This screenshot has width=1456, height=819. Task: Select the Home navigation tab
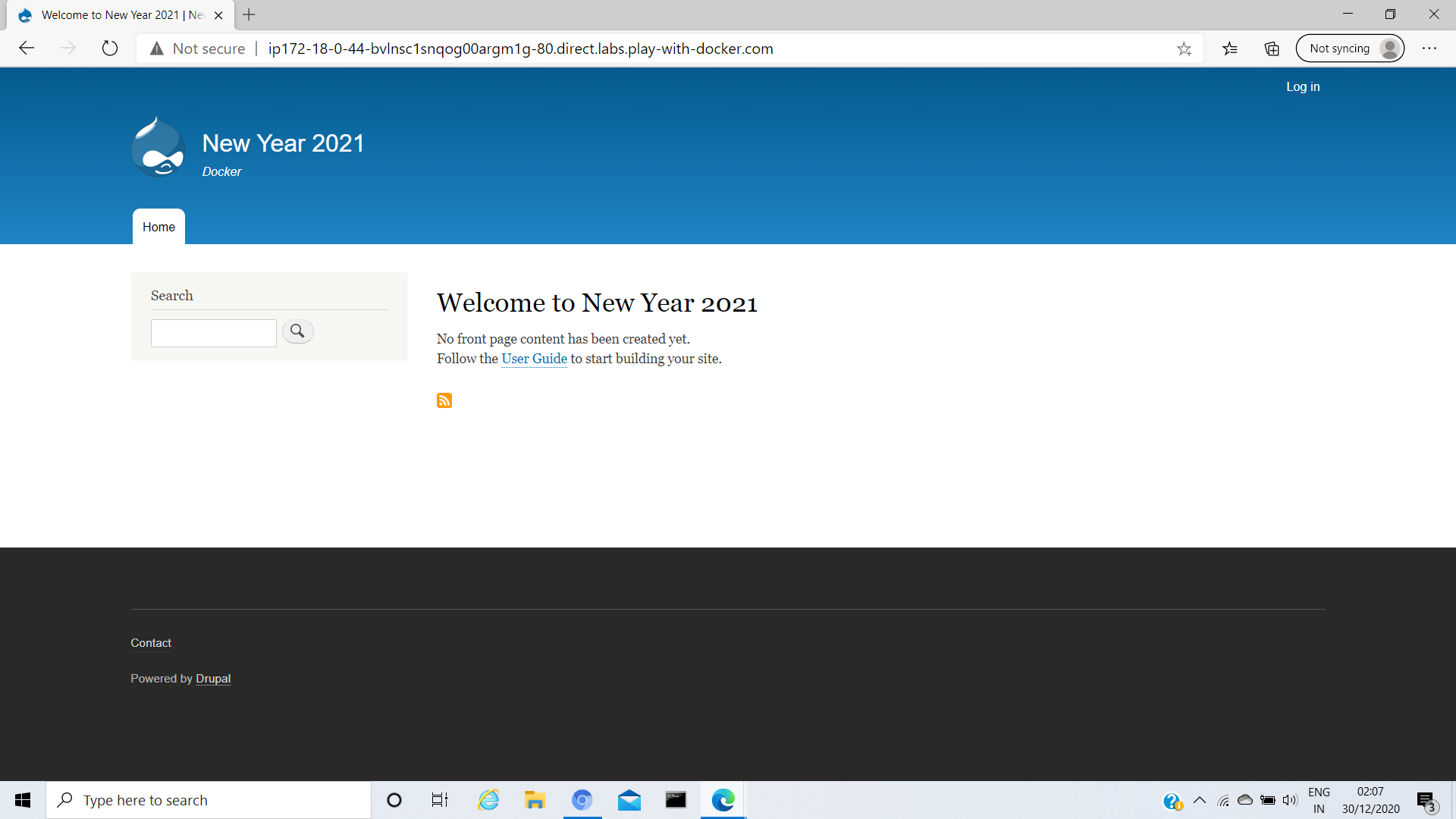pos(158,227)
